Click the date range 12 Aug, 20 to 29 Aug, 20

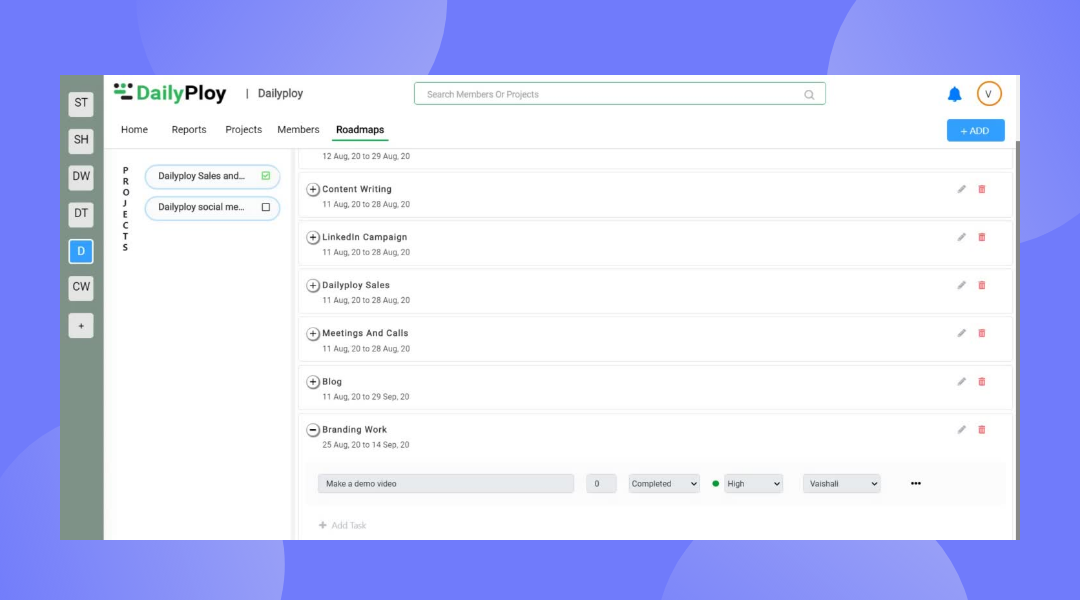[x=366, y=156]
